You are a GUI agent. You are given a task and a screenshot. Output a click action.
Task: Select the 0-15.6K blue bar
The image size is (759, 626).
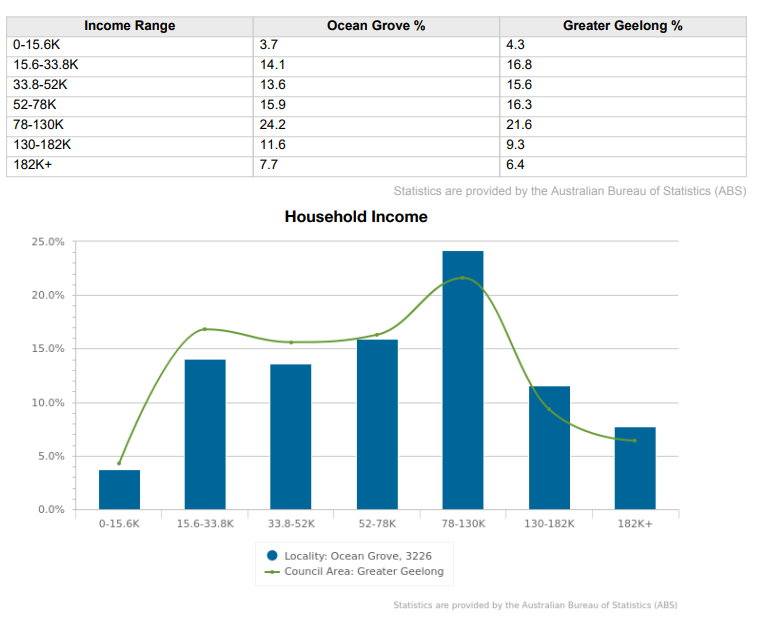click(119, 489)
